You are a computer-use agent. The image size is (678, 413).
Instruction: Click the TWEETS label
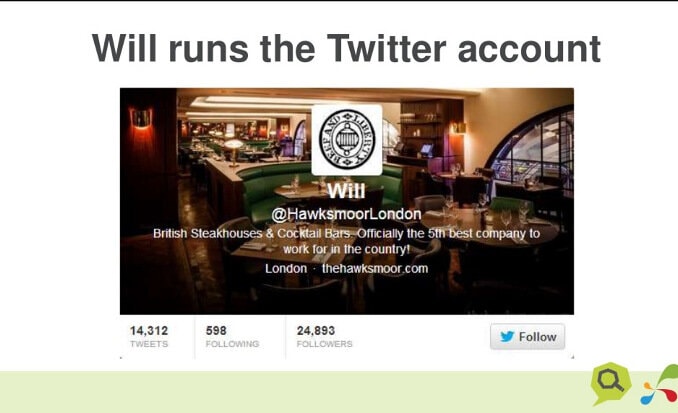149,344
